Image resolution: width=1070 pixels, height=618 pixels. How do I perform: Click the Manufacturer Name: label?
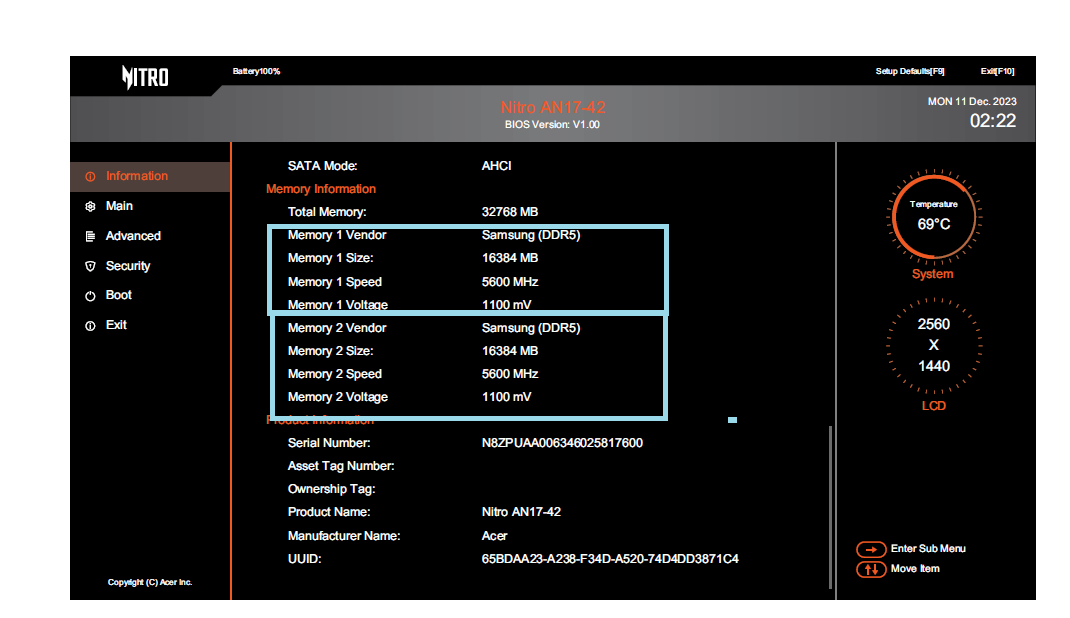pyautogui.click(x=344, y=536)
